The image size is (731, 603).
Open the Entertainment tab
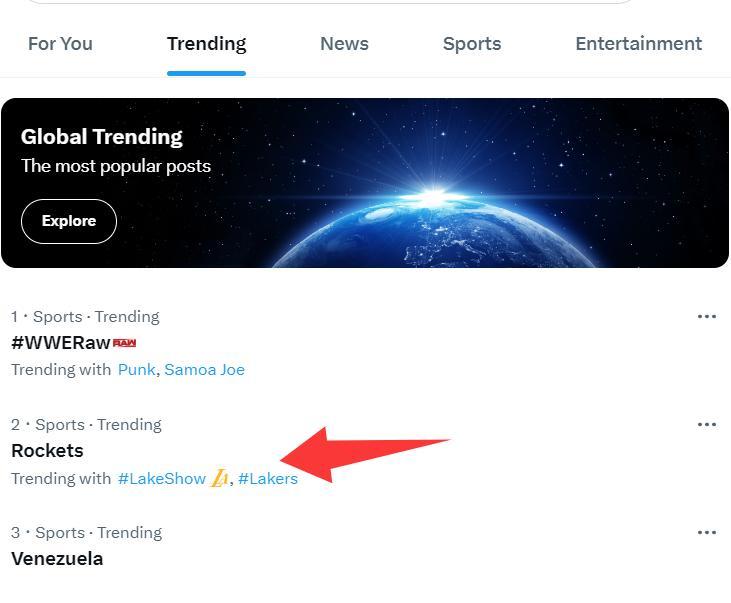(638, 44)
